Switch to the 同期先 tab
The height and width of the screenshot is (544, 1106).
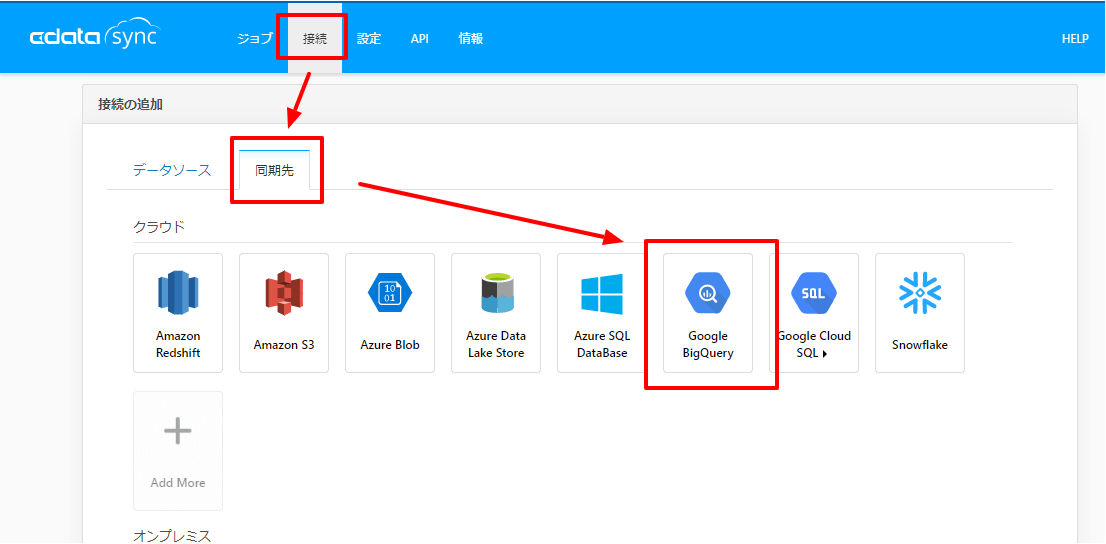[x=274, y=170]
